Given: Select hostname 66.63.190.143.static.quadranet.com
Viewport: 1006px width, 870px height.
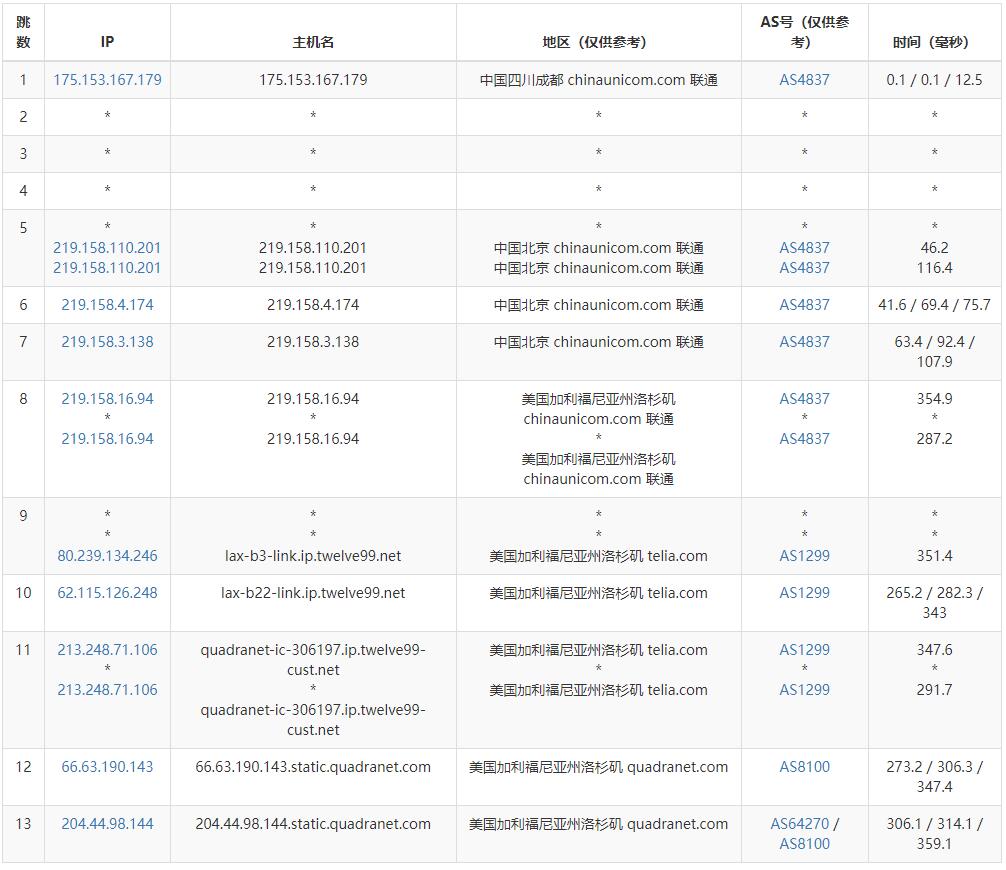Looking at the screenshot, I should pos(313,767).
